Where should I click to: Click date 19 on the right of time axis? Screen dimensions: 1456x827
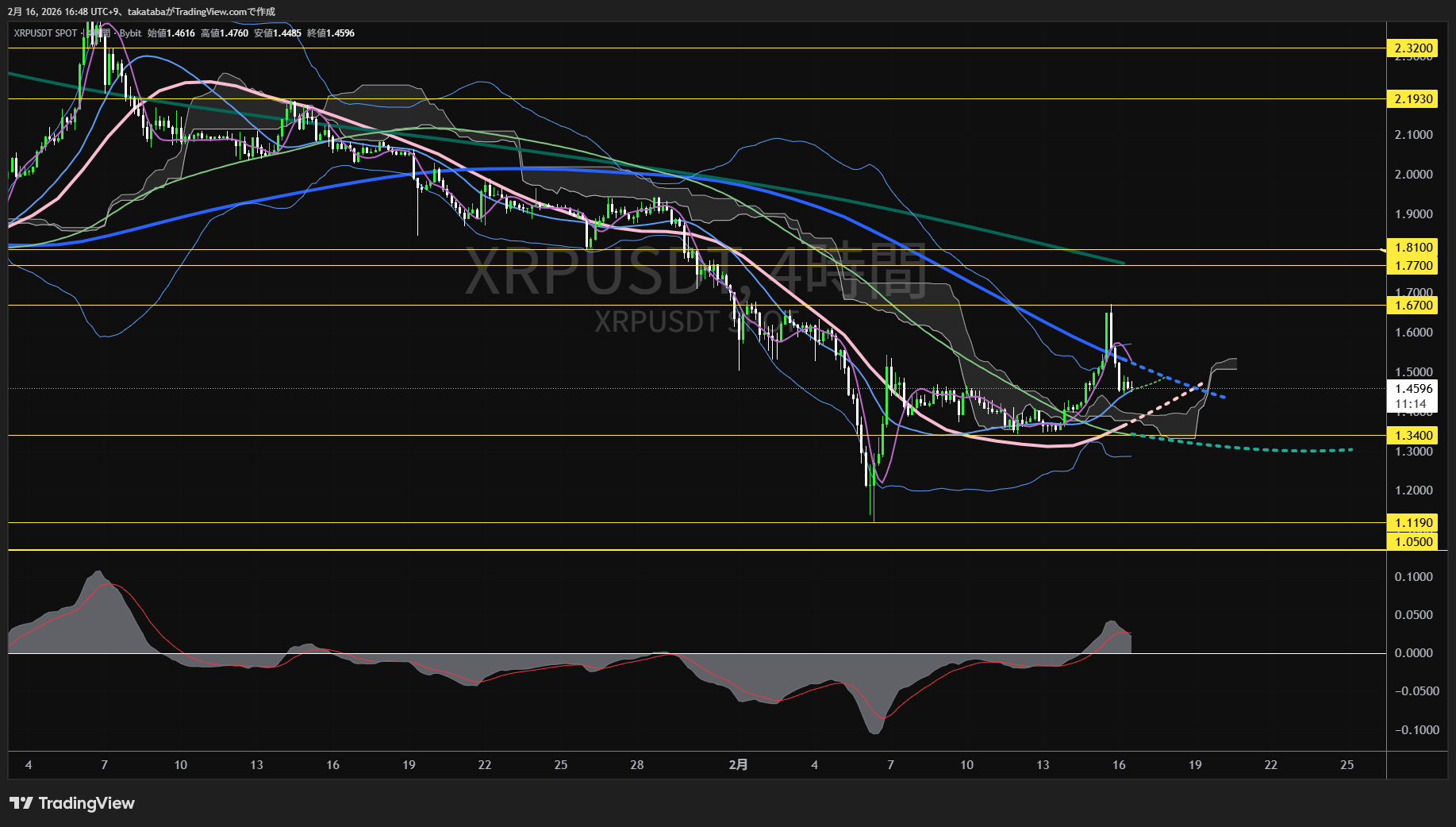[1195, 765]
